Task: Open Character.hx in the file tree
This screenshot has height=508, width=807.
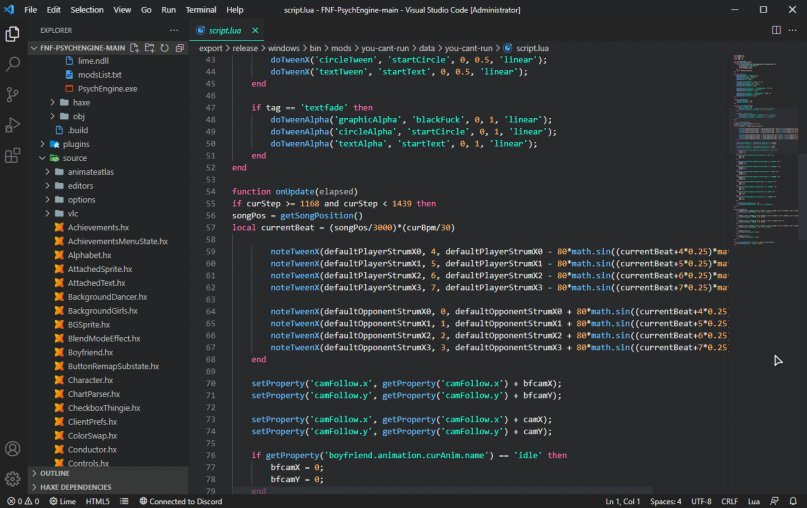Action: pos(90,380)
